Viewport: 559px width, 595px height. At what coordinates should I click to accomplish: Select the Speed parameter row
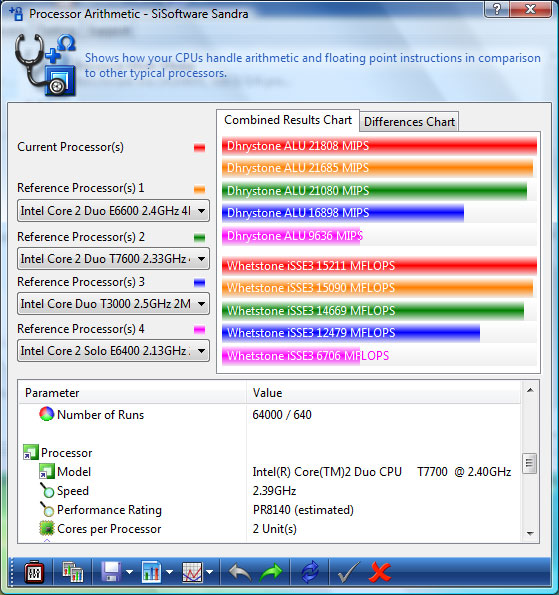click(x=269, y=490)
